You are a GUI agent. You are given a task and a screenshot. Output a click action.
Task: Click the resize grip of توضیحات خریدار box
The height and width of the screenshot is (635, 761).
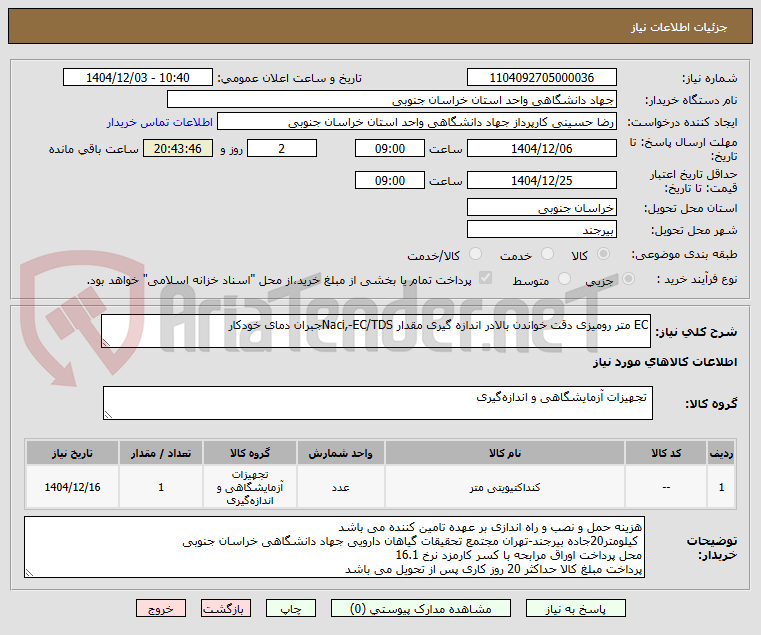click(x=30, y=573)
